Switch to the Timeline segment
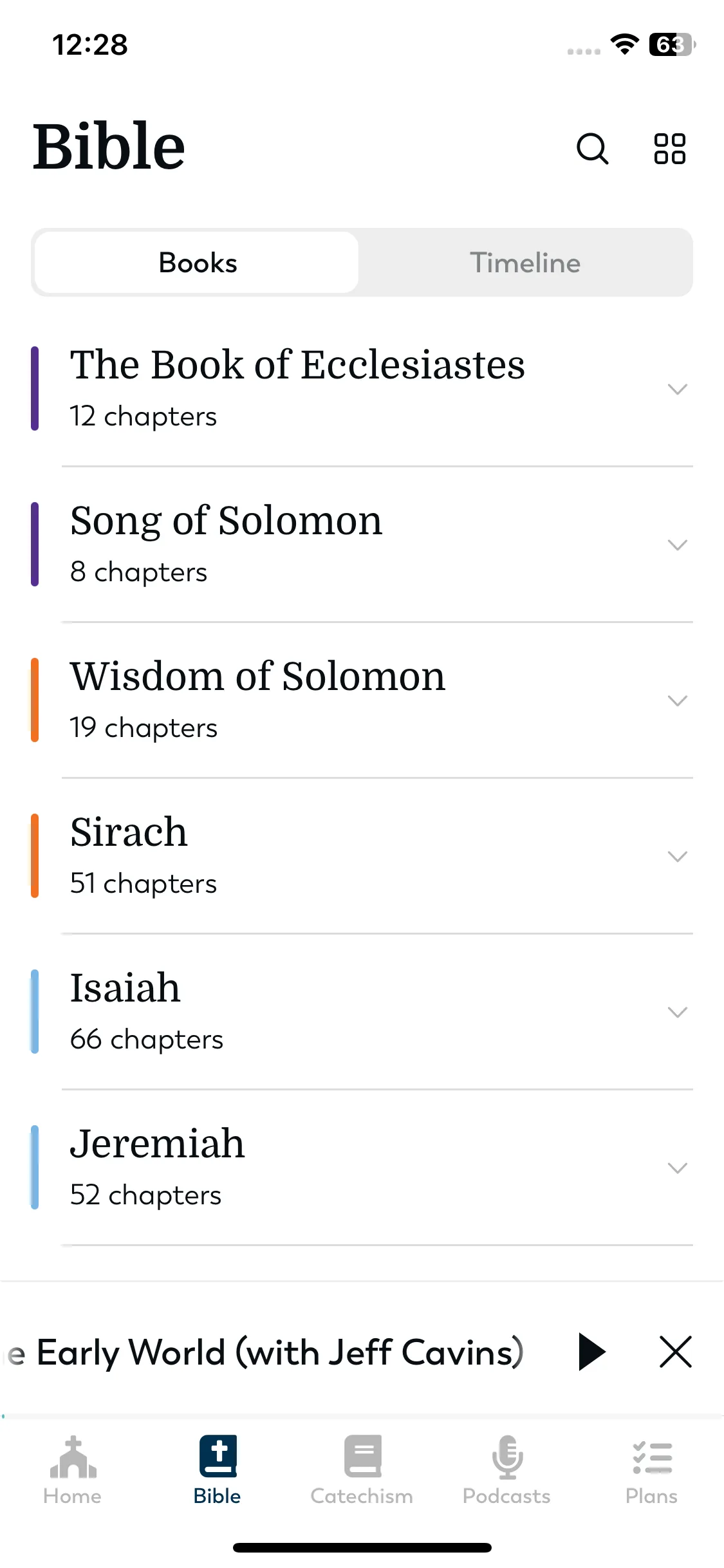 pos(525,263)
